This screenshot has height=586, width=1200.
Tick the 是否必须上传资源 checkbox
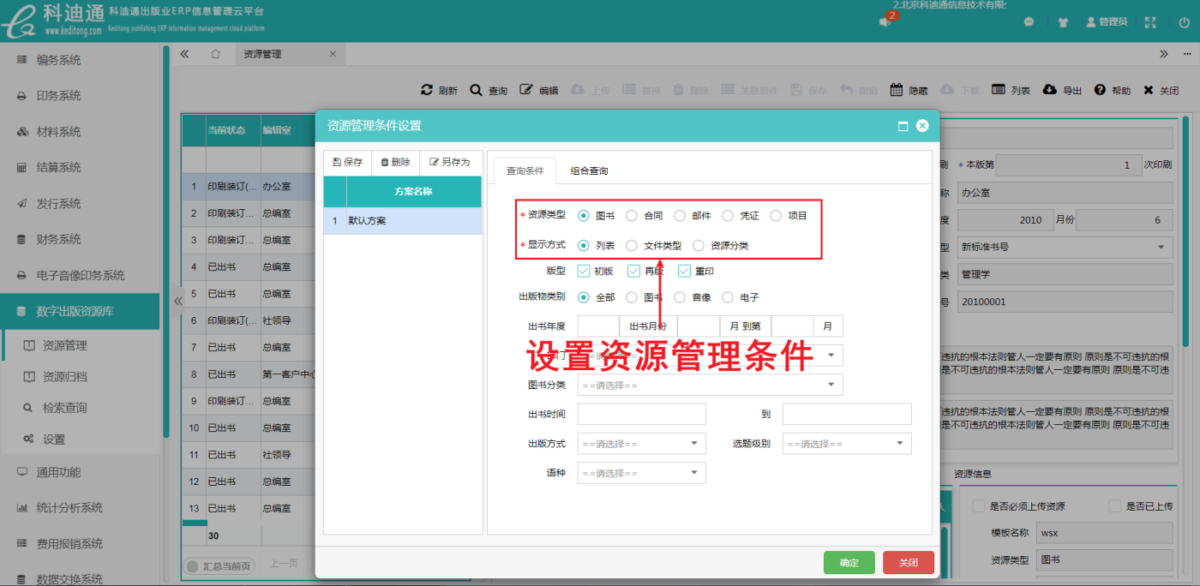click(x=979, y=507)
